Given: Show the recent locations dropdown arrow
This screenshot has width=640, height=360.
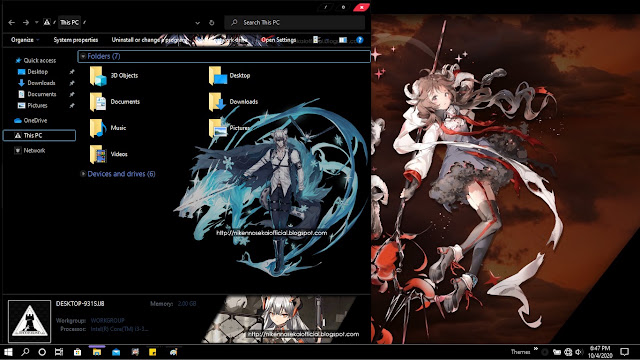Looking at the screenshot, I should click(x=36, y=22).
